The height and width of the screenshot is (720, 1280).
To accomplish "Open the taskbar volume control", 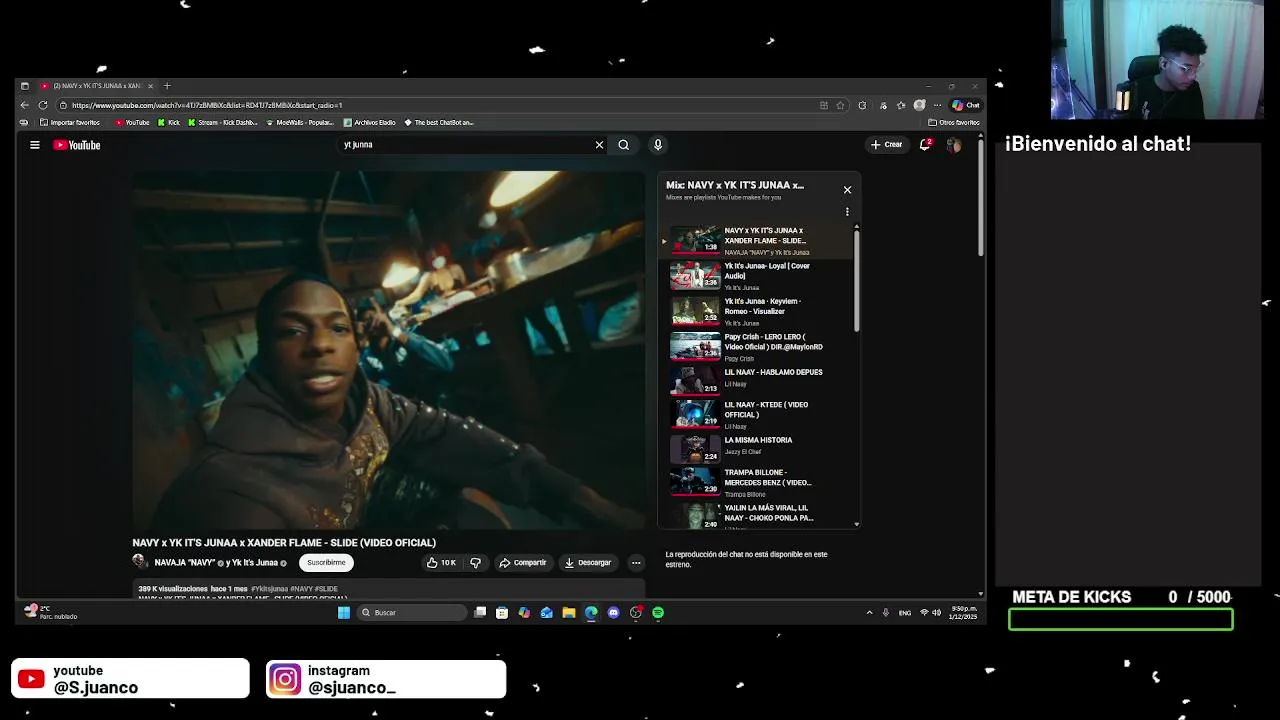I will (936, 613).
